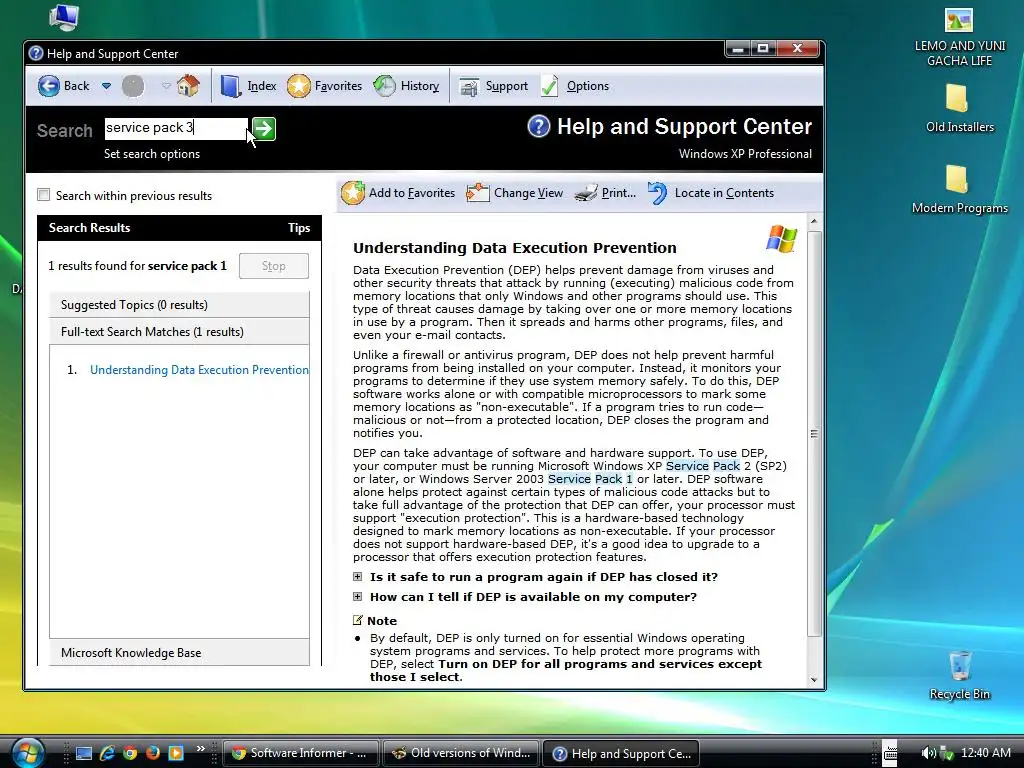Click the on-screen keyboard tray icon
This screenshot has width=1024, height=768.
pyautogui.click(x=890, y=752)
